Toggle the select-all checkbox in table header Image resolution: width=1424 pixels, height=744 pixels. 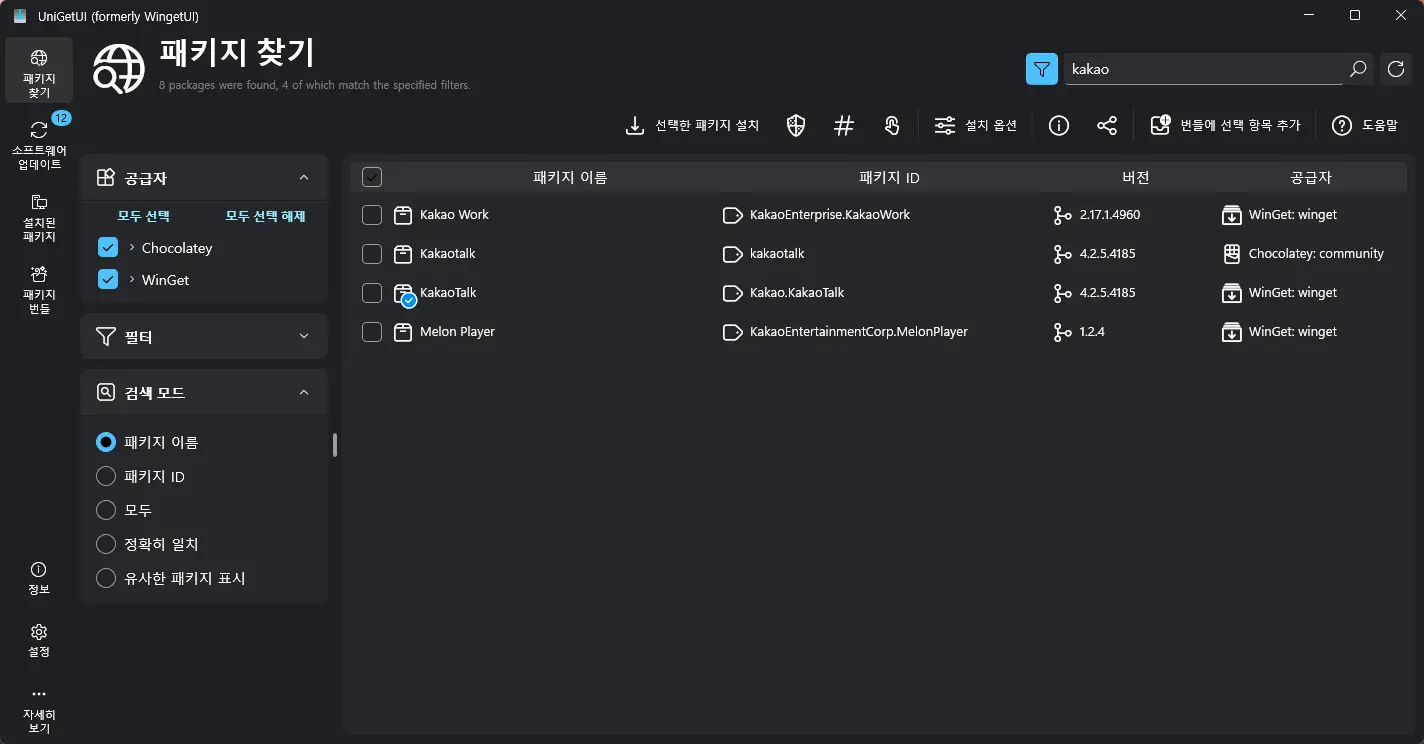point(372,177)
